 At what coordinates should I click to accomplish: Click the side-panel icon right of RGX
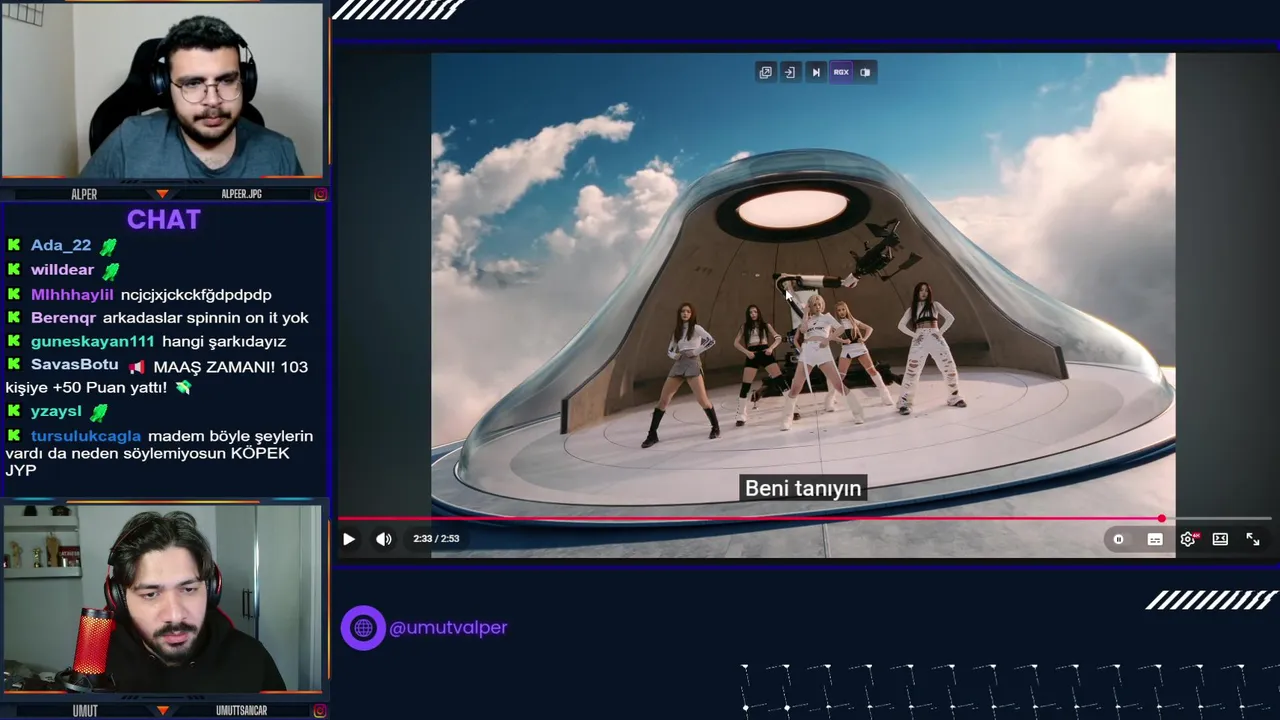coord(865,72)
